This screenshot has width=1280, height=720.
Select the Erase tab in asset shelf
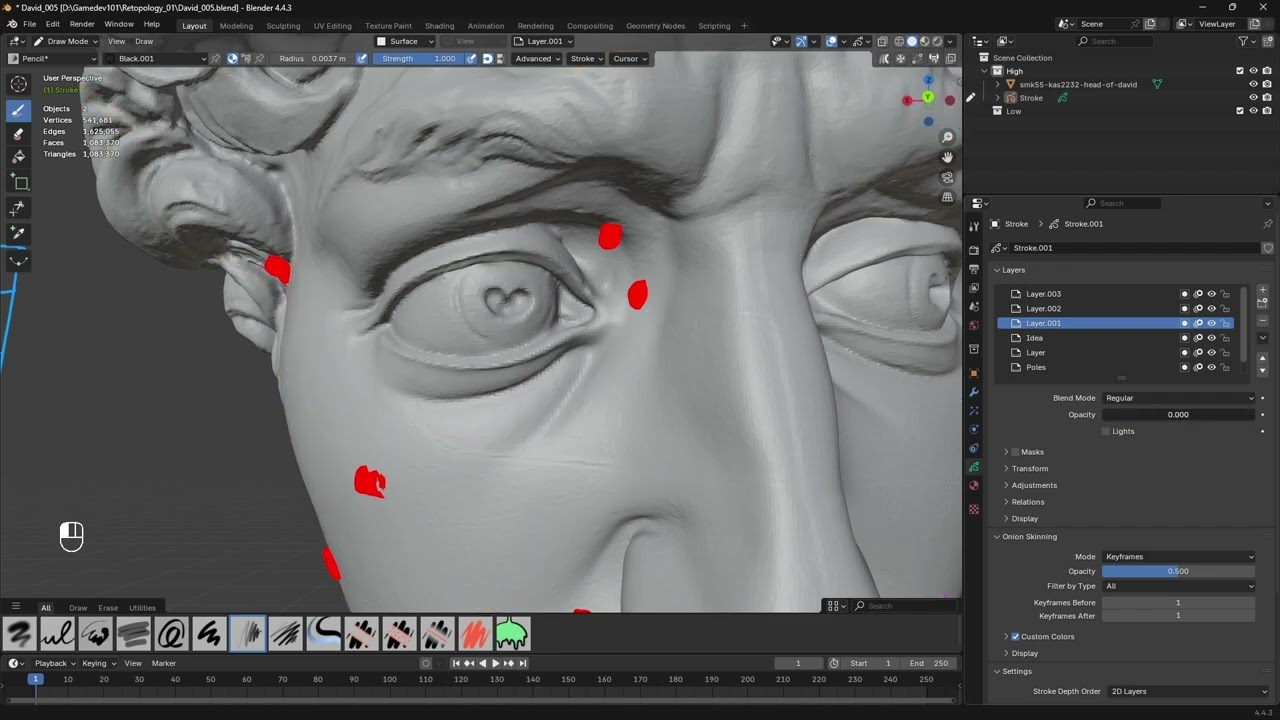click(x=108, y=607)
